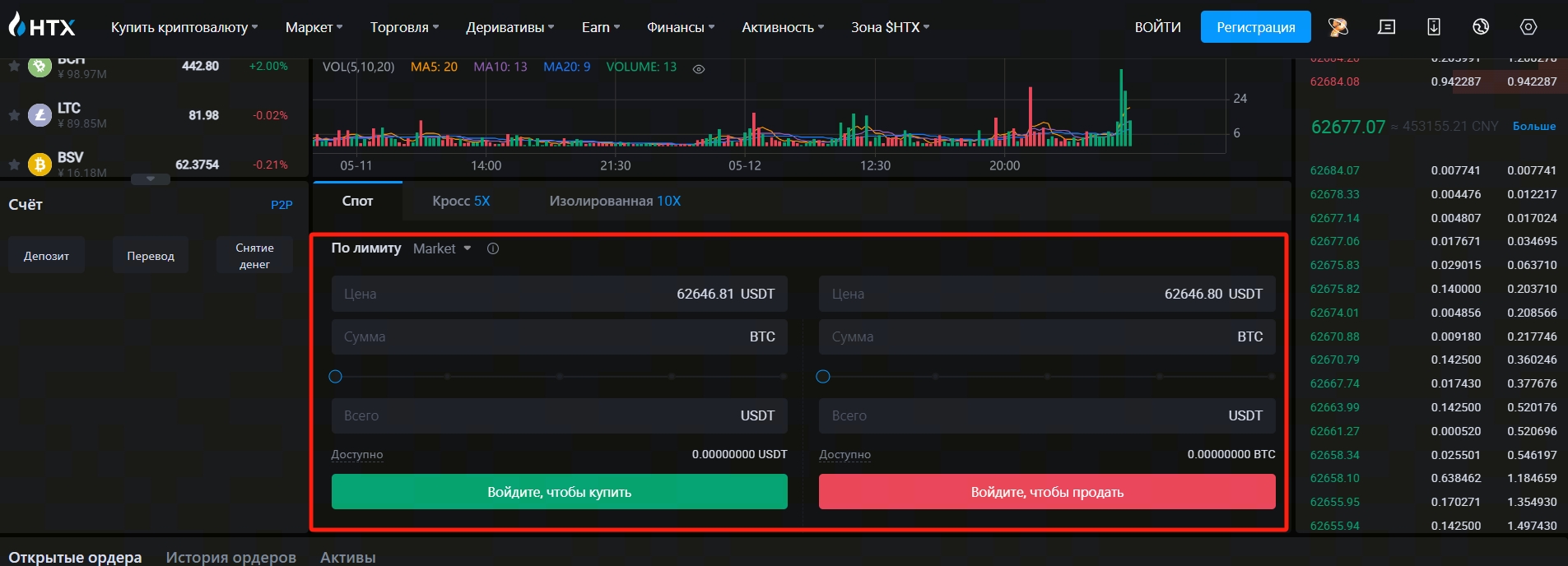Open the Market order type dropdown
The image size is (1568, 566).
click(442, 248)
